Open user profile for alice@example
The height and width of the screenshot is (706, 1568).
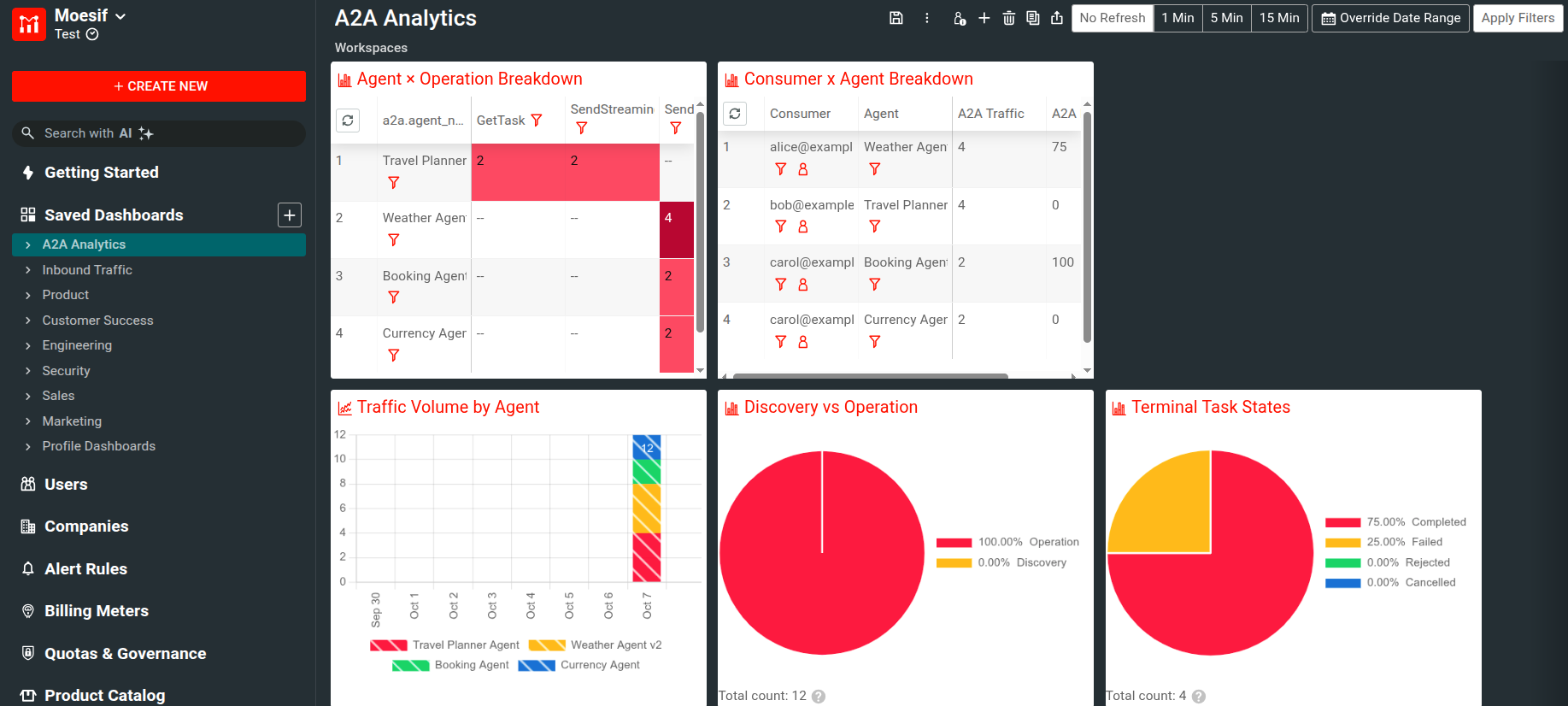tap(803, 169)
